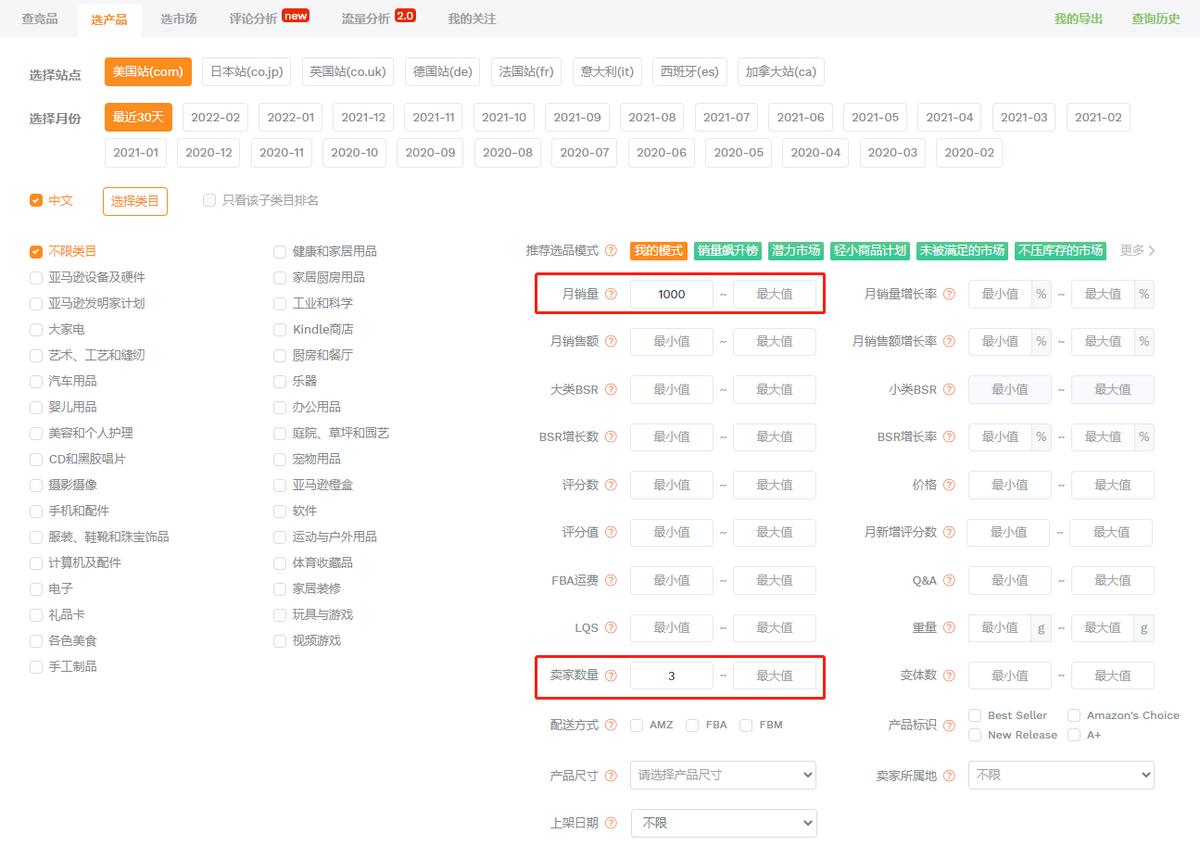Open the 产品尺寸 dropdown

[722, 774]
